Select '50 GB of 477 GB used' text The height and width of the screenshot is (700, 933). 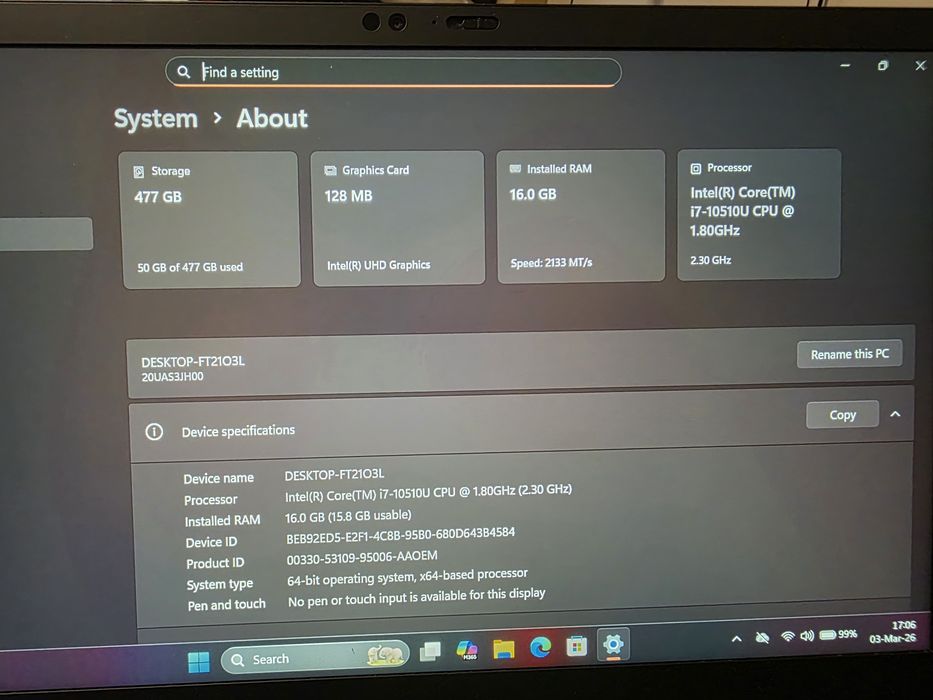pos(190,267)
